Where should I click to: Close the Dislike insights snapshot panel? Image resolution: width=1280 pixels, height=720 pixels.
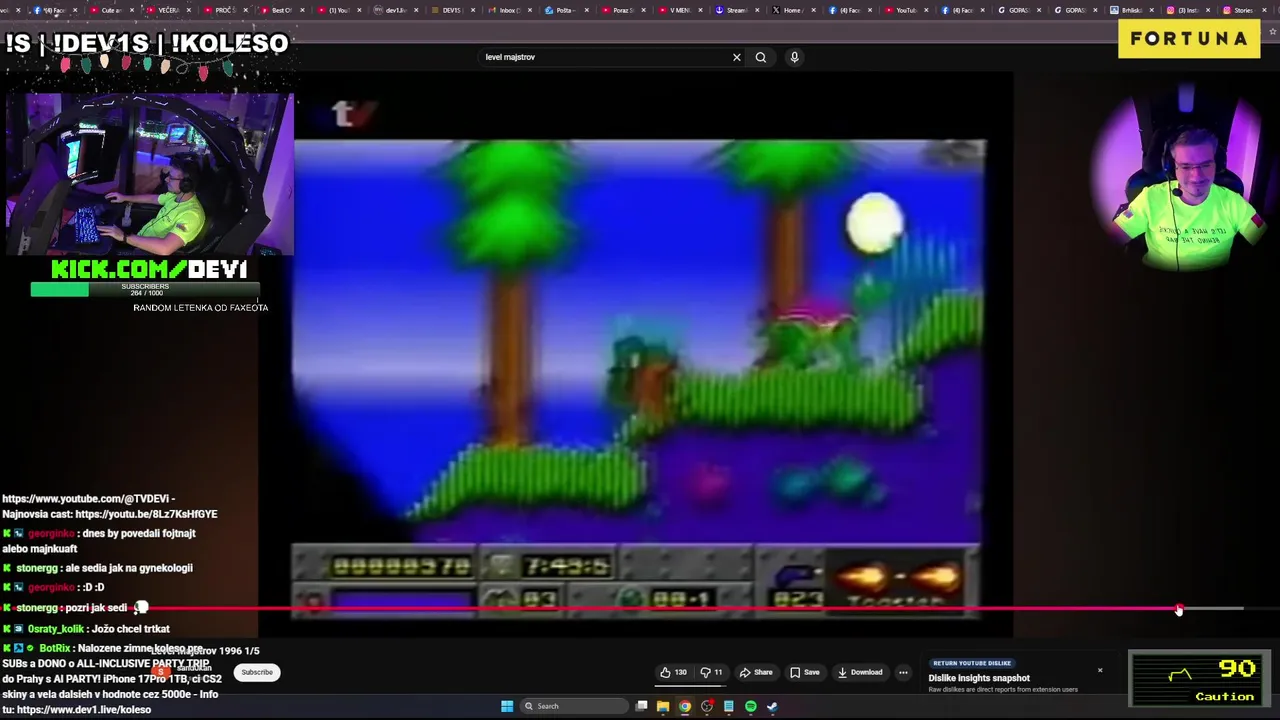pos(1100,670)
